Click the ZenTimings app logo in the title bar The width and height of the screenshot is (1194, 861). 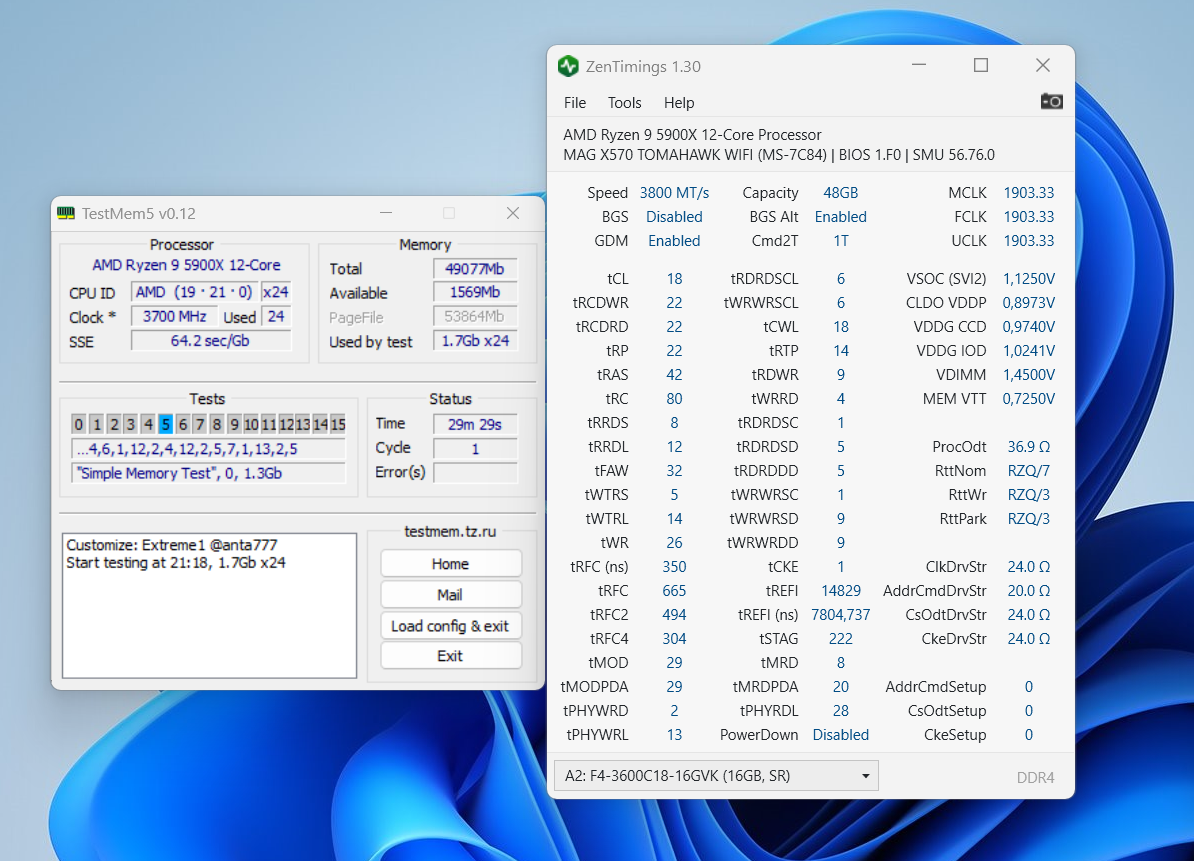(568, 66)
